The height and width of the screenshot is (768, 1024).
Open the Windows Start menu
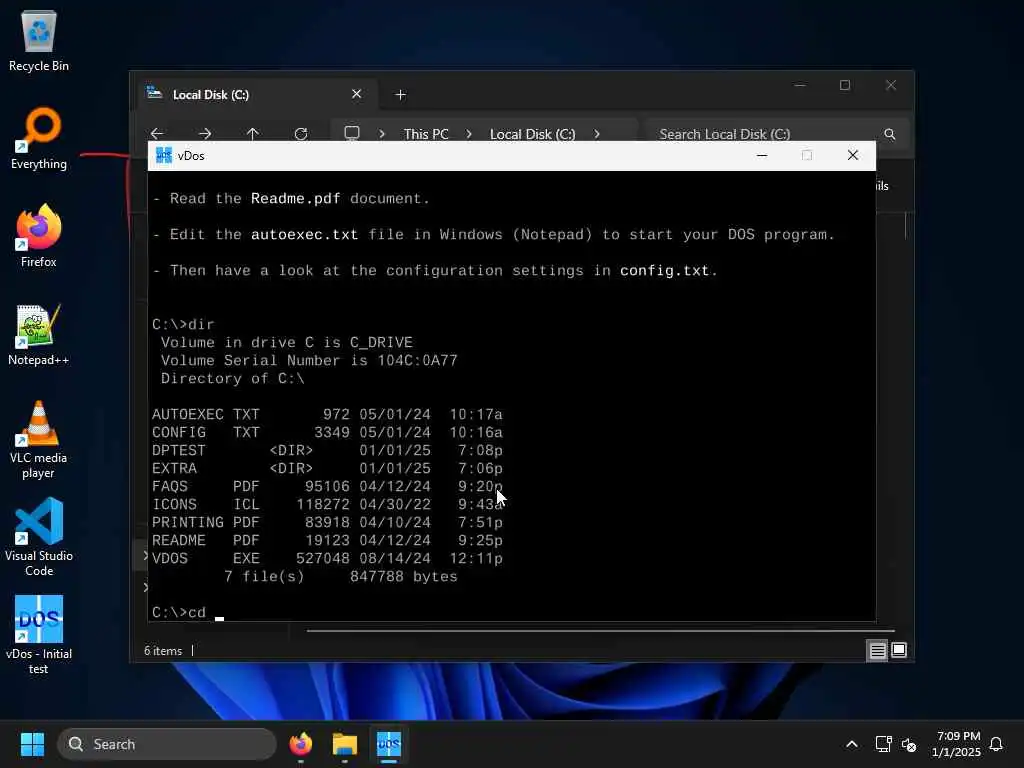click(x=32, y=744)
